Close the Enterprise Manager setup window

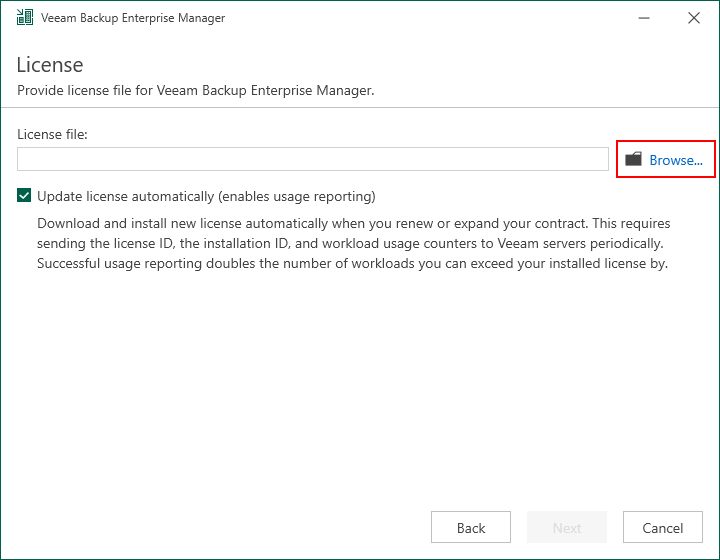click(x=694, y=18)
